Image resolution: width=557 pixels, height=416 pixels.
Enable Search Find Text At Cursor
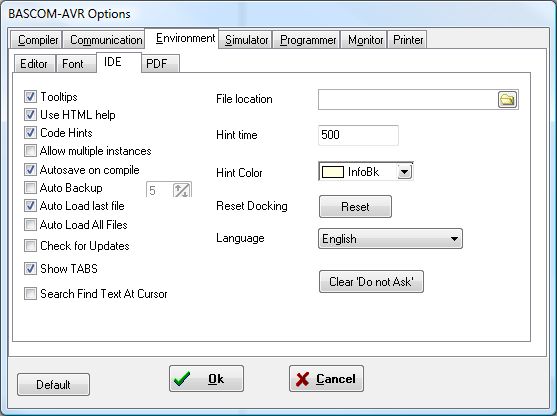click(x=30, y=294)
